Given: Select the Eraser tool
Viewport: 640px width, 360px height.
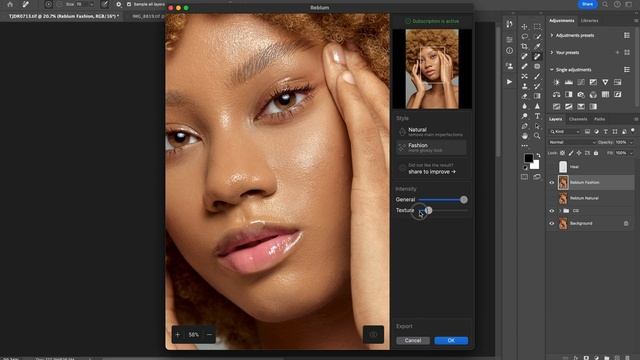Looking at the screenshot, I should click(524, 96).
